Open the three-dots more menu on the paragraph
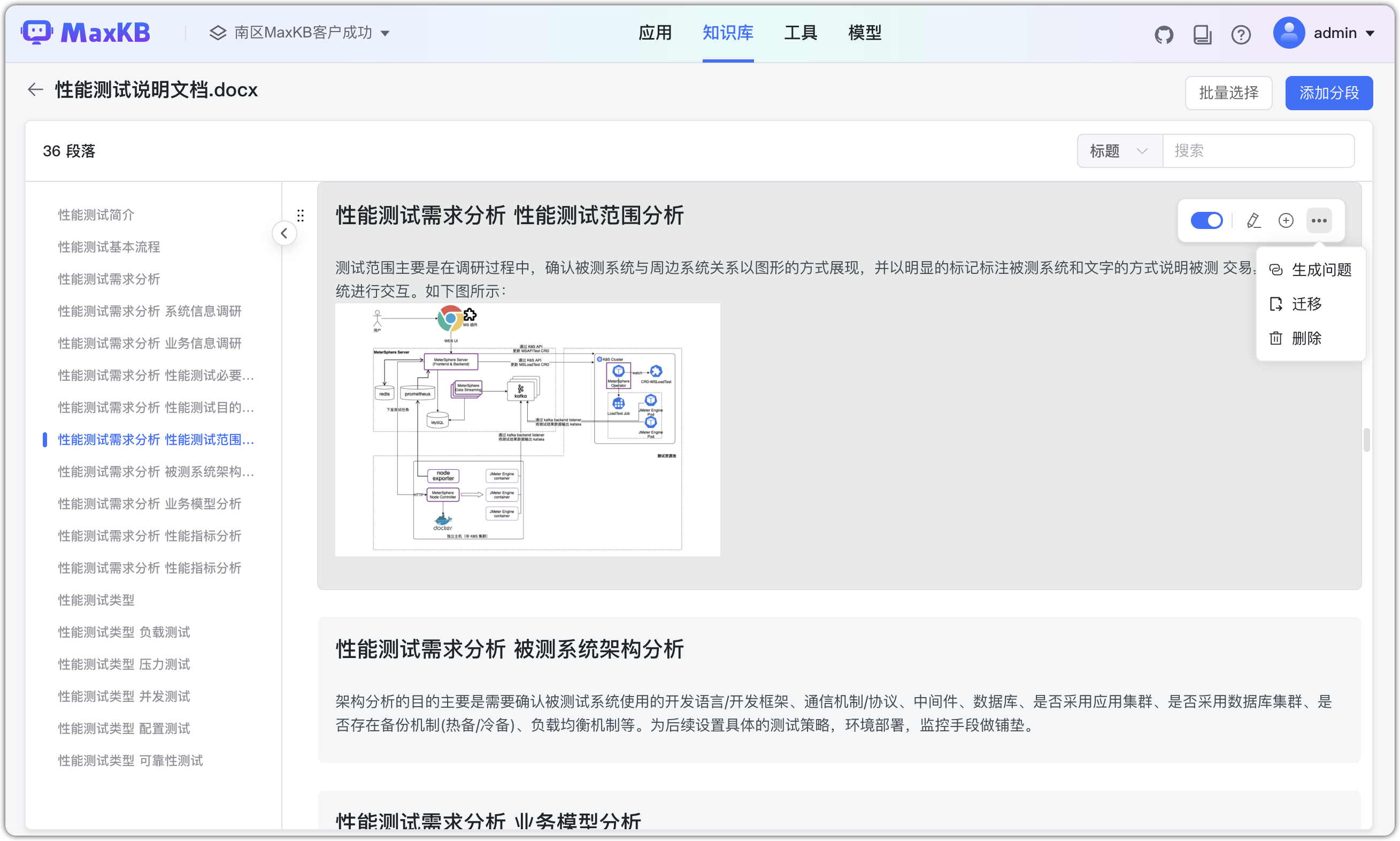The height and width of the screenshot is (841, 1400). coord(1319,220)
